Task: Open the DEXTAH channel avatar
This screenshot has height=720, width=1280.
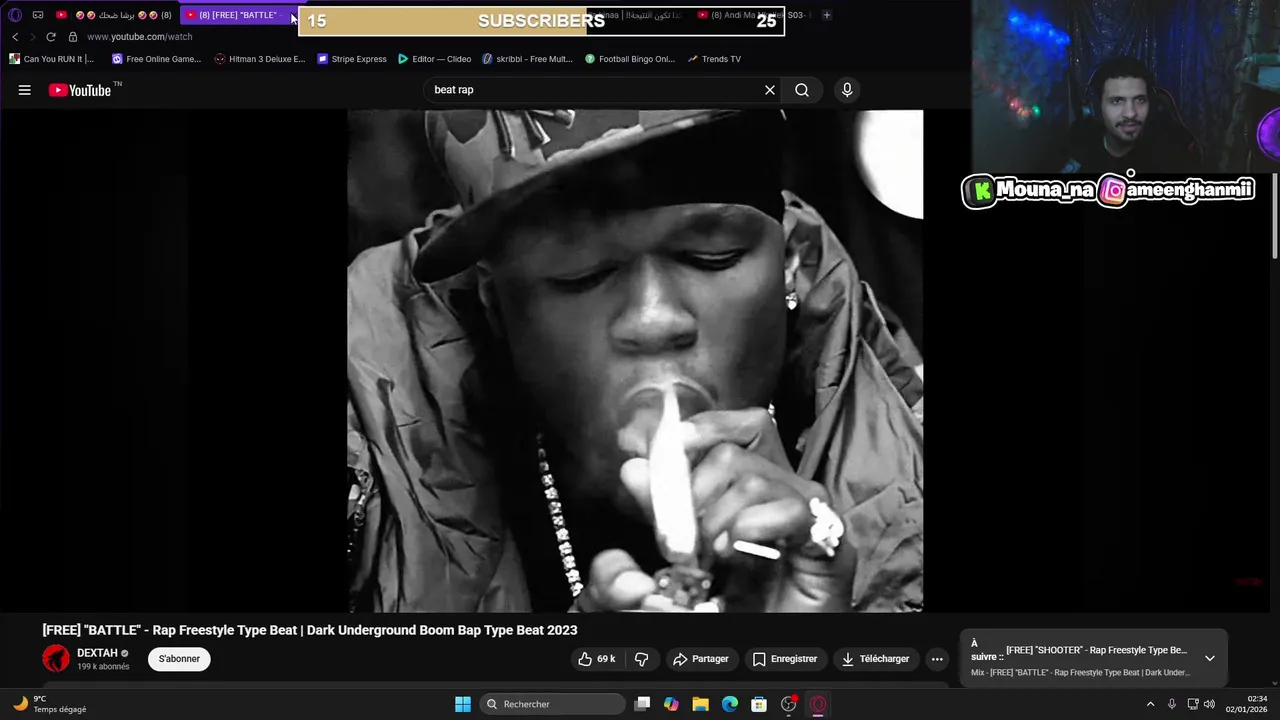Action: pyautogui.click(x=56, y=658)
